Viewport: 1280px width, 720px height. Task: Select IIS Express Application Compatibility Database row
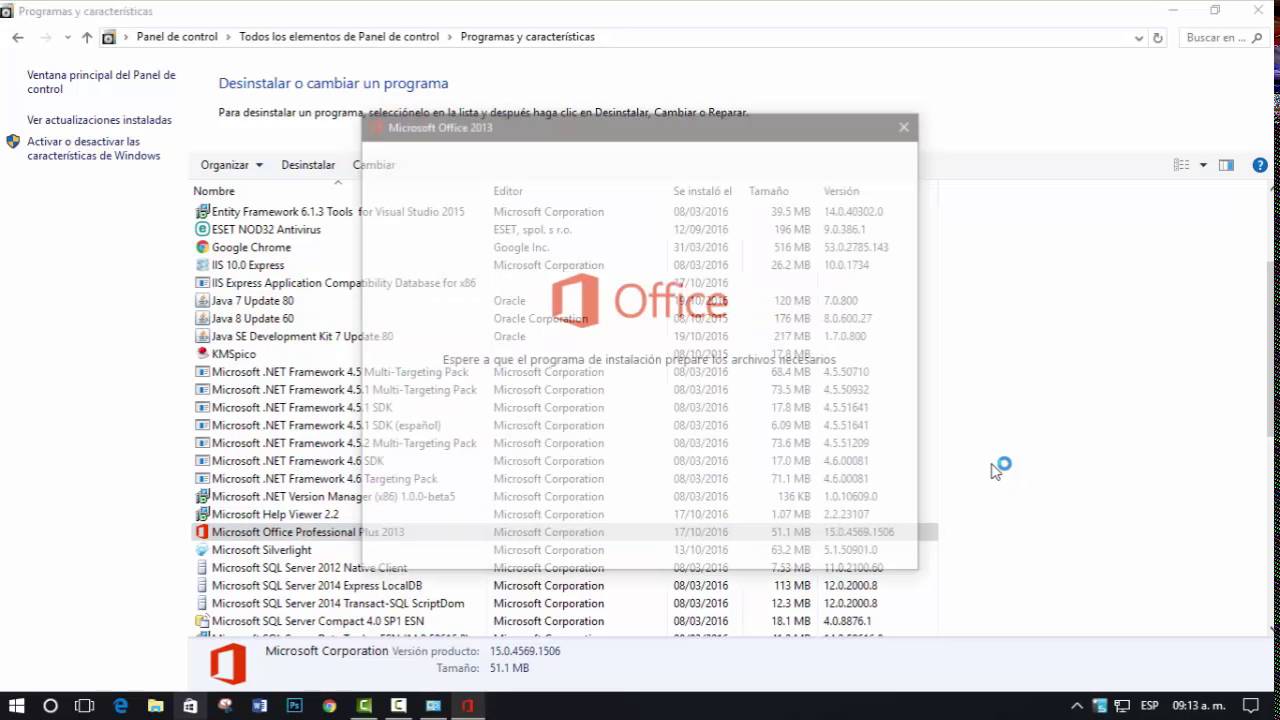565,283
